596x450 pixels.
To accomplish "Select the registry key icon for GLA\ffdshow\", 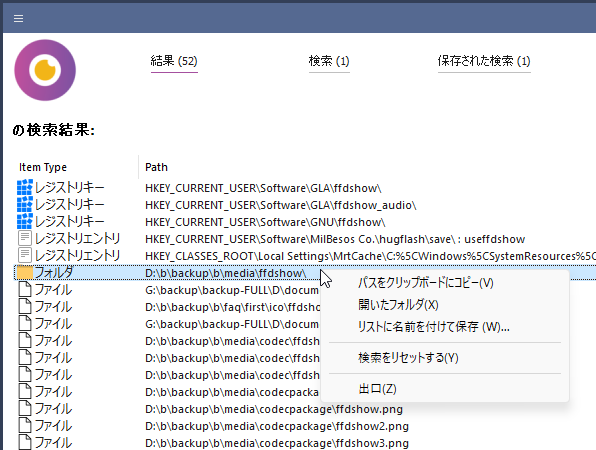I will (x=25, y=188).
